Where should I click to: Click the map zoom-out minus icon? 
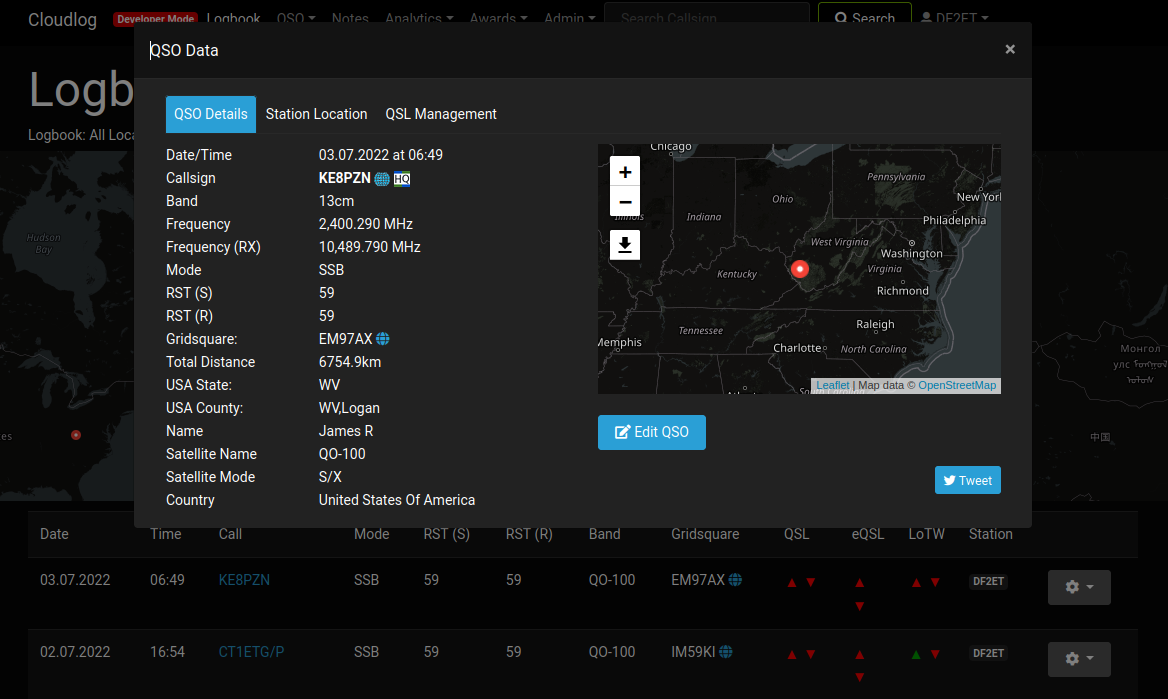click(x=625, y=202)
